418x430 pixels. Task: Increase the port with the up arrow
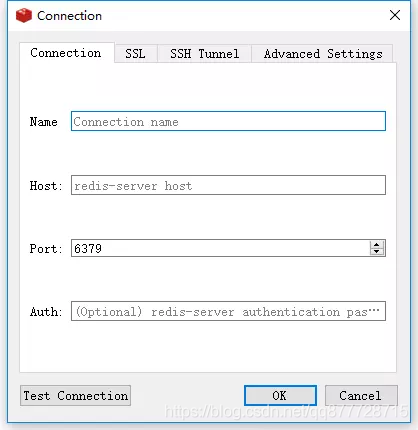(377, 244)
